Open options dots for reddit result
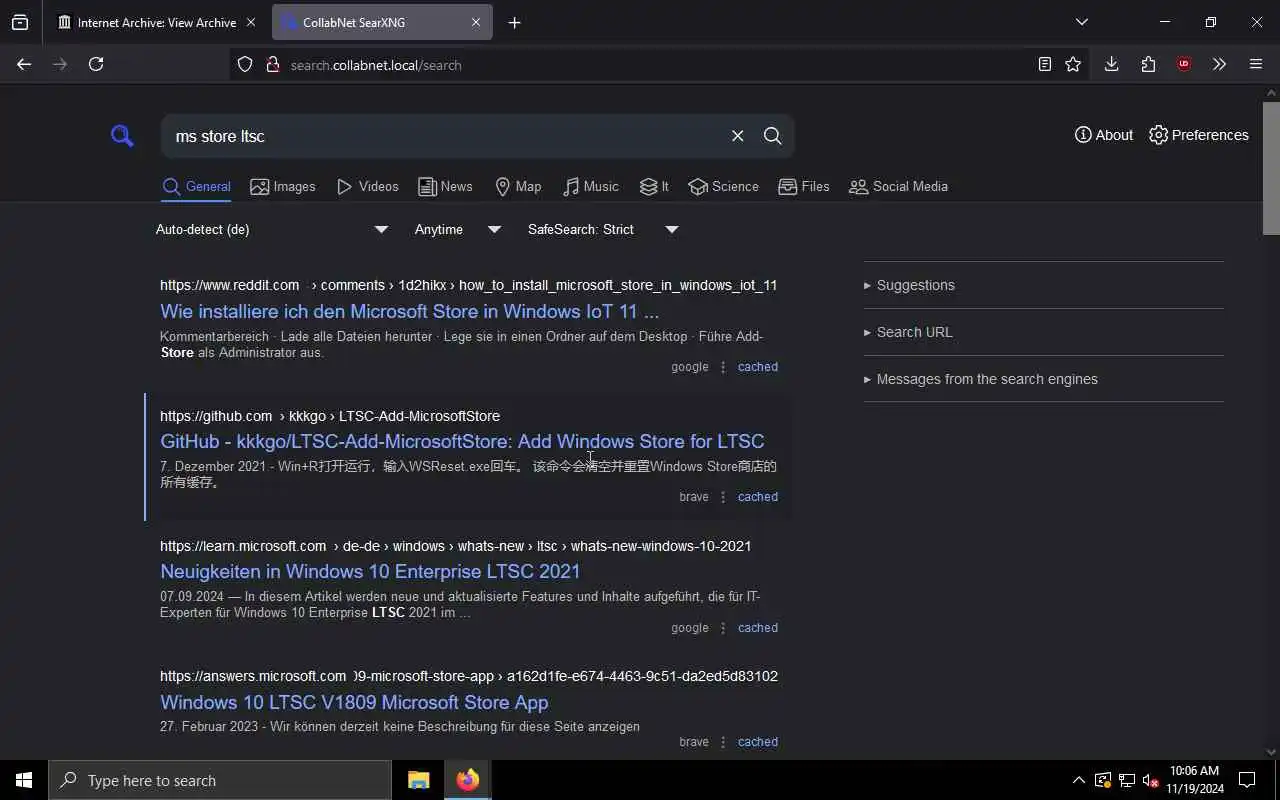This screenshot has height=800, width=1280. 723,367
